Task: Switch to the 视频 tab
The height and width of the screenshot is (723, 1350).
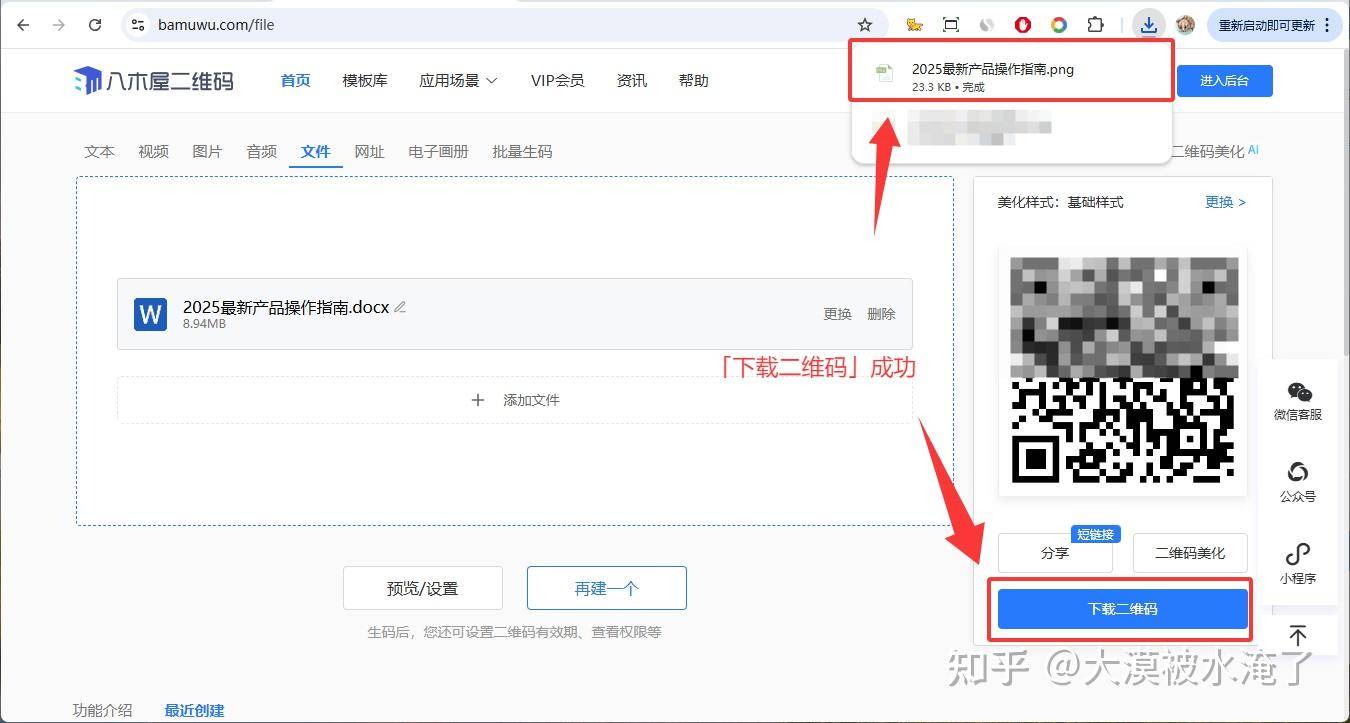Action: (154, 151)
